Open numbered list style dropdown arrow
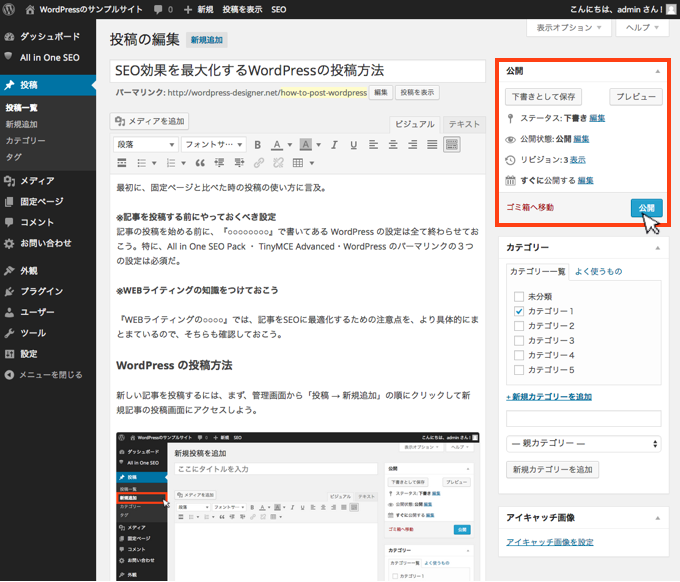This screenshot has height=582, width=680. tap(183, 163)
